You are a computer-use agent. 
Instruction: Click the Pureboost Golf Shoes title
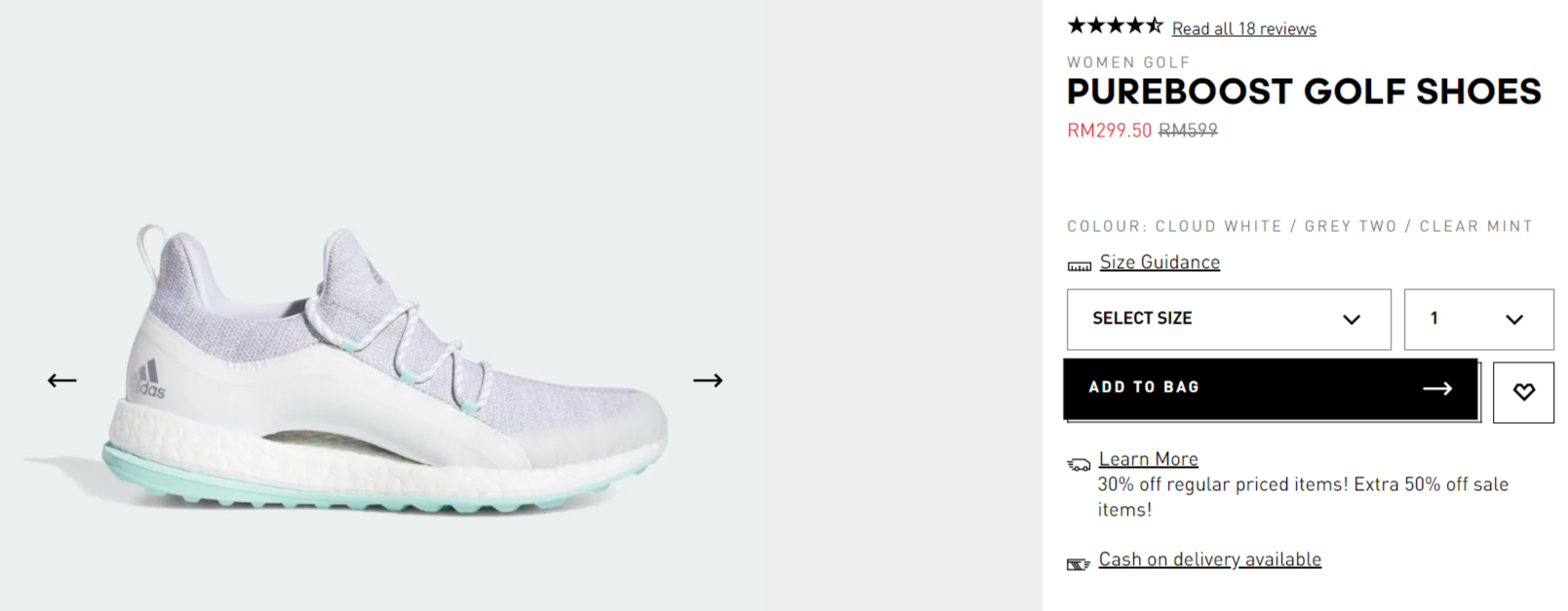point(1304,92)
